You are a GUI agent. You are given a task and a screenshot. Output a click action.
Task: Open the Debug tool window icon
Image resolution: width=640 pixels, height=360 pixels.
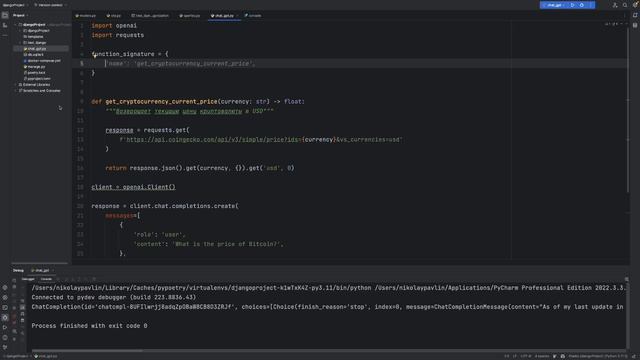tap(5, 317)
